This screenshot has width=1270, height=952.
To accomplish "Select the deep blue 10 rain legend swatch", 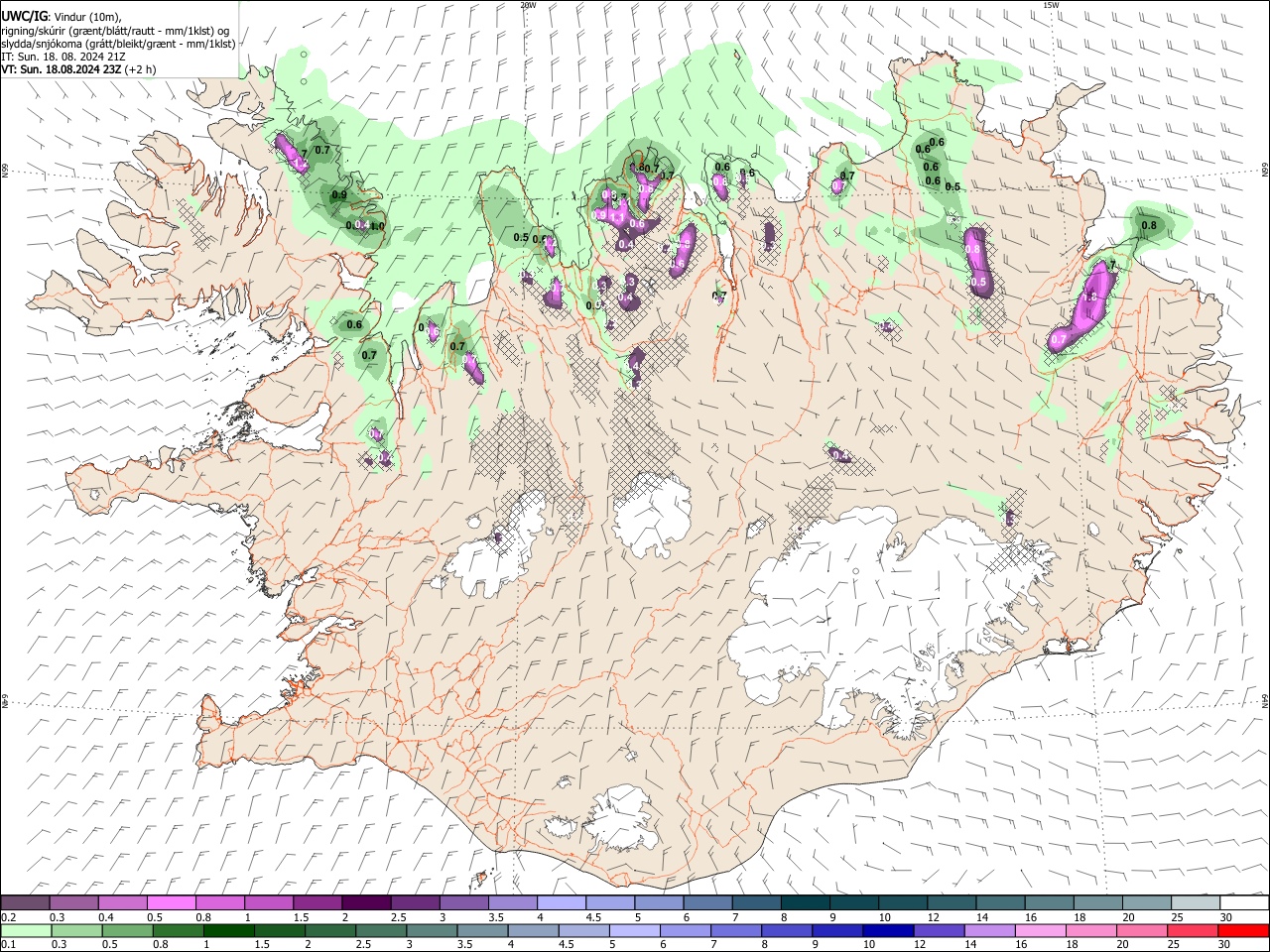I will pos(888,931).
